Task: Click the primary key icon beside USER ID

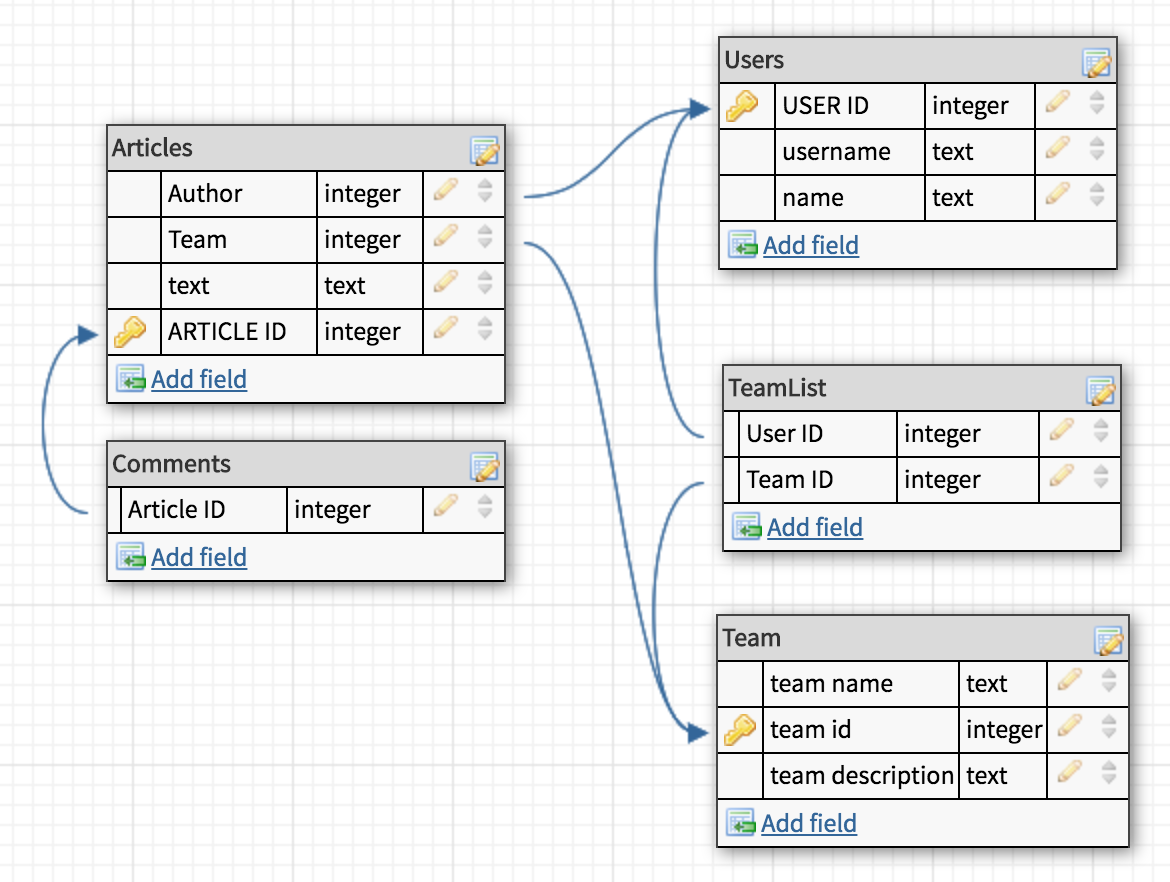Action: click(x=741, y=105)
